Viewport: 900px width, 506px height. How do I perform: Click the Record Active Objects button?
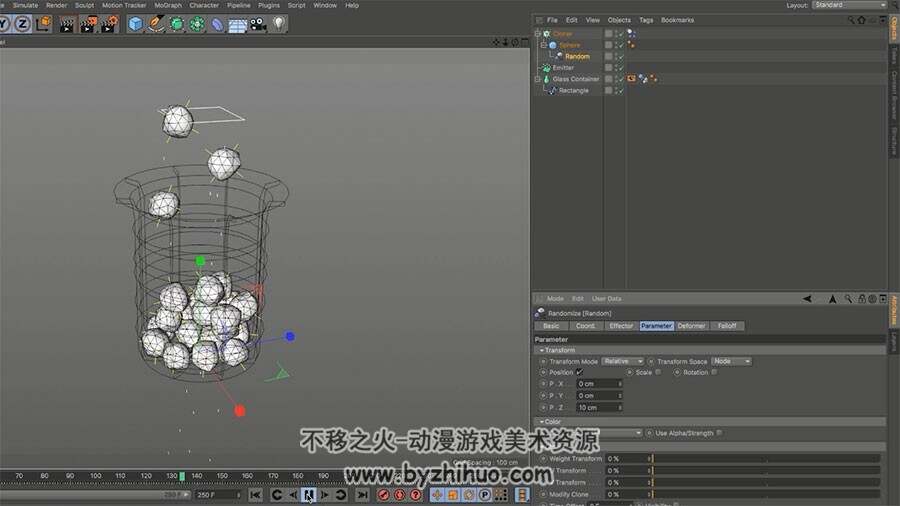pos(383,495)
